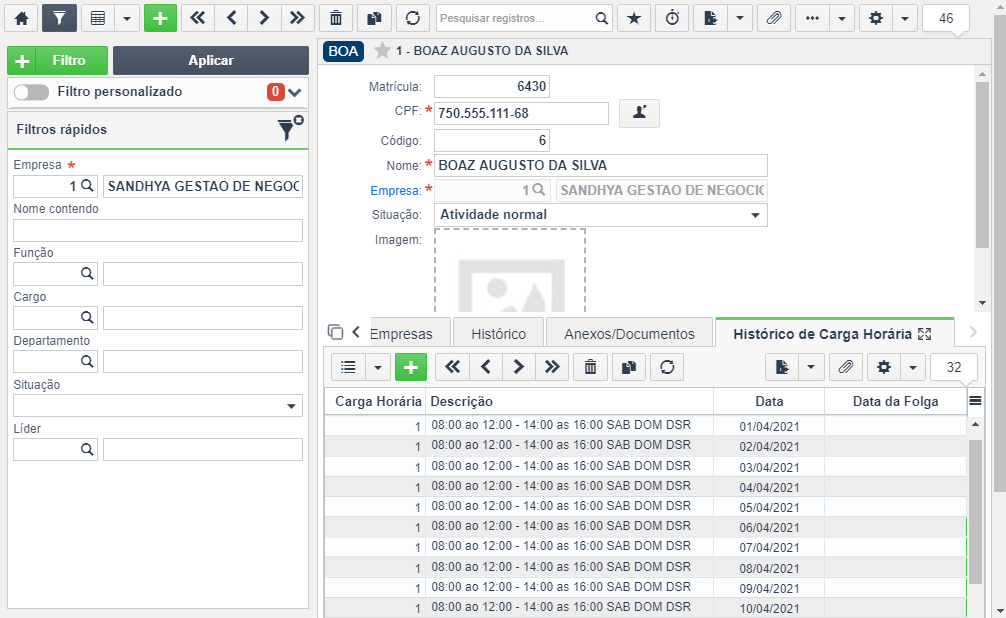This screenshot has width=1006, height=618.
Task: Expand dropdown beside three-dots button
Action: (x=842, y=18)
